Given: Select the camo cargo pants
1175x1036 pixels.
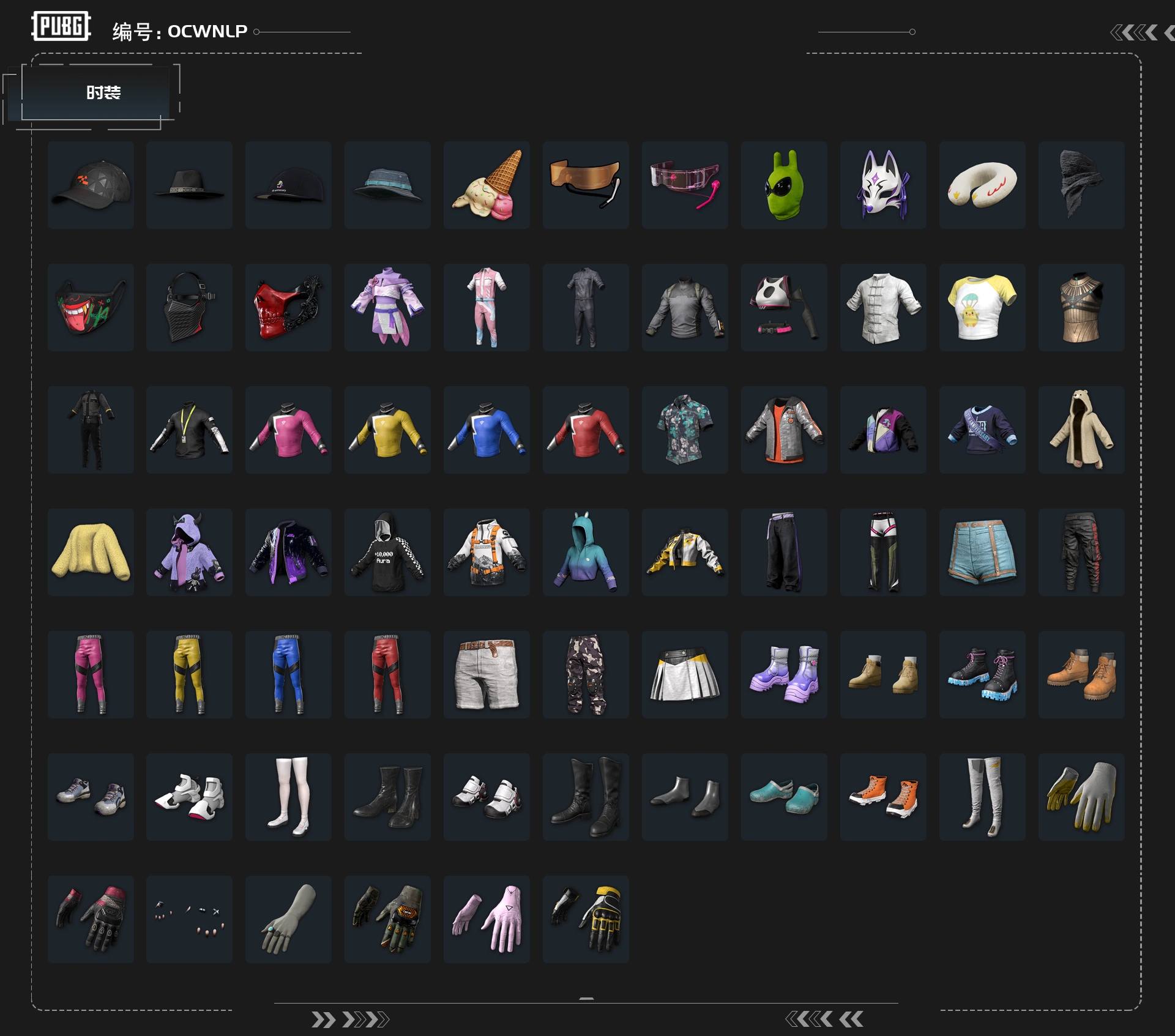Looking at the screenshot, I should point(586,674).
